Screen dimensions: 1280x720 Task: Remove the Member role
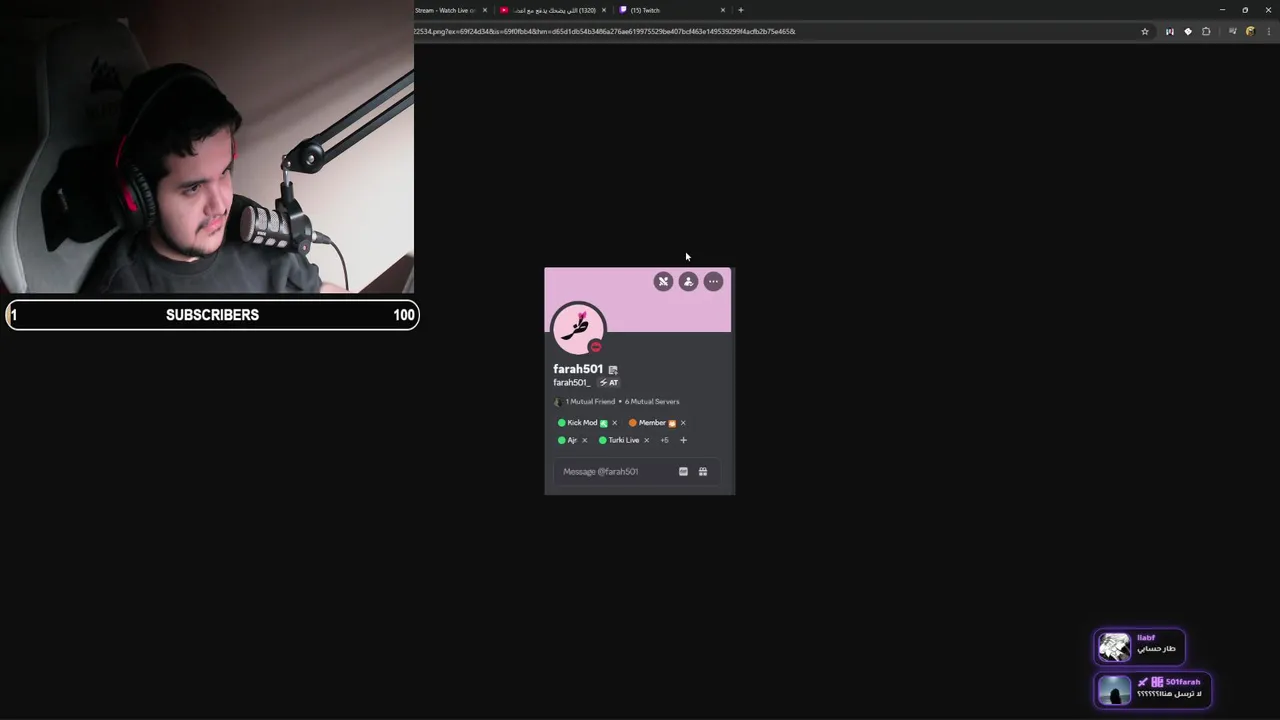(683, 423)
